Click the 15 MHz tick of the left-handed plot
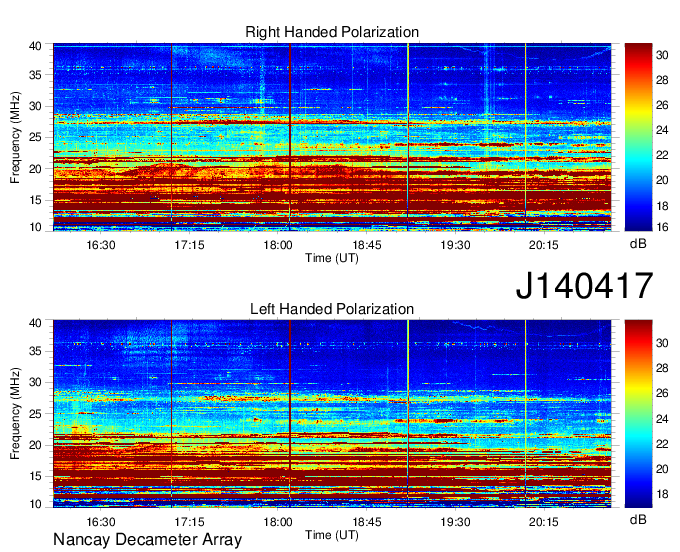The height and width of the screenshot is (552, 680). coord(35,477)
